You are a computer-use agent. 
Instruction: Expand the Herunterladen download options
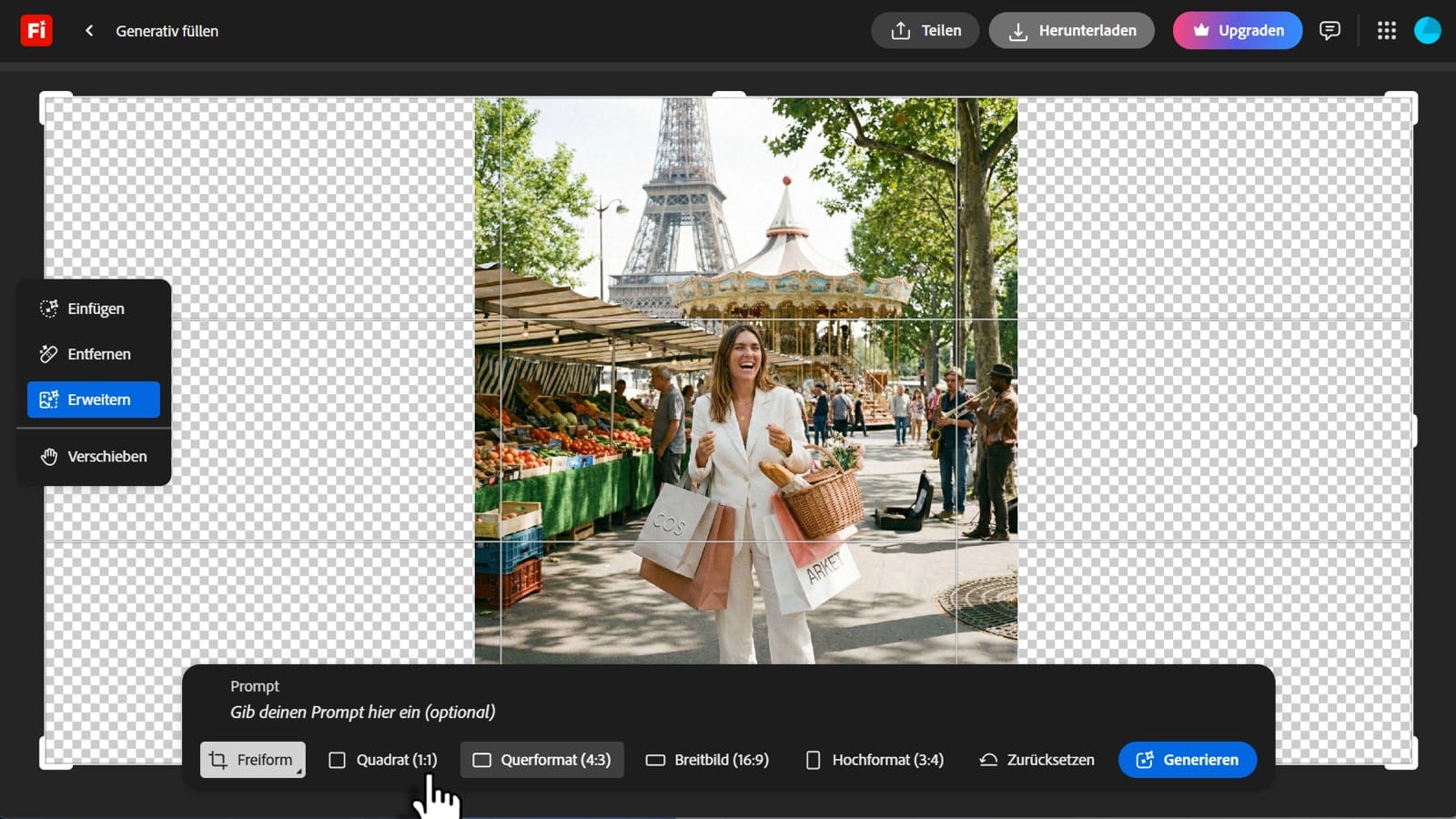tap(1072, 30)
